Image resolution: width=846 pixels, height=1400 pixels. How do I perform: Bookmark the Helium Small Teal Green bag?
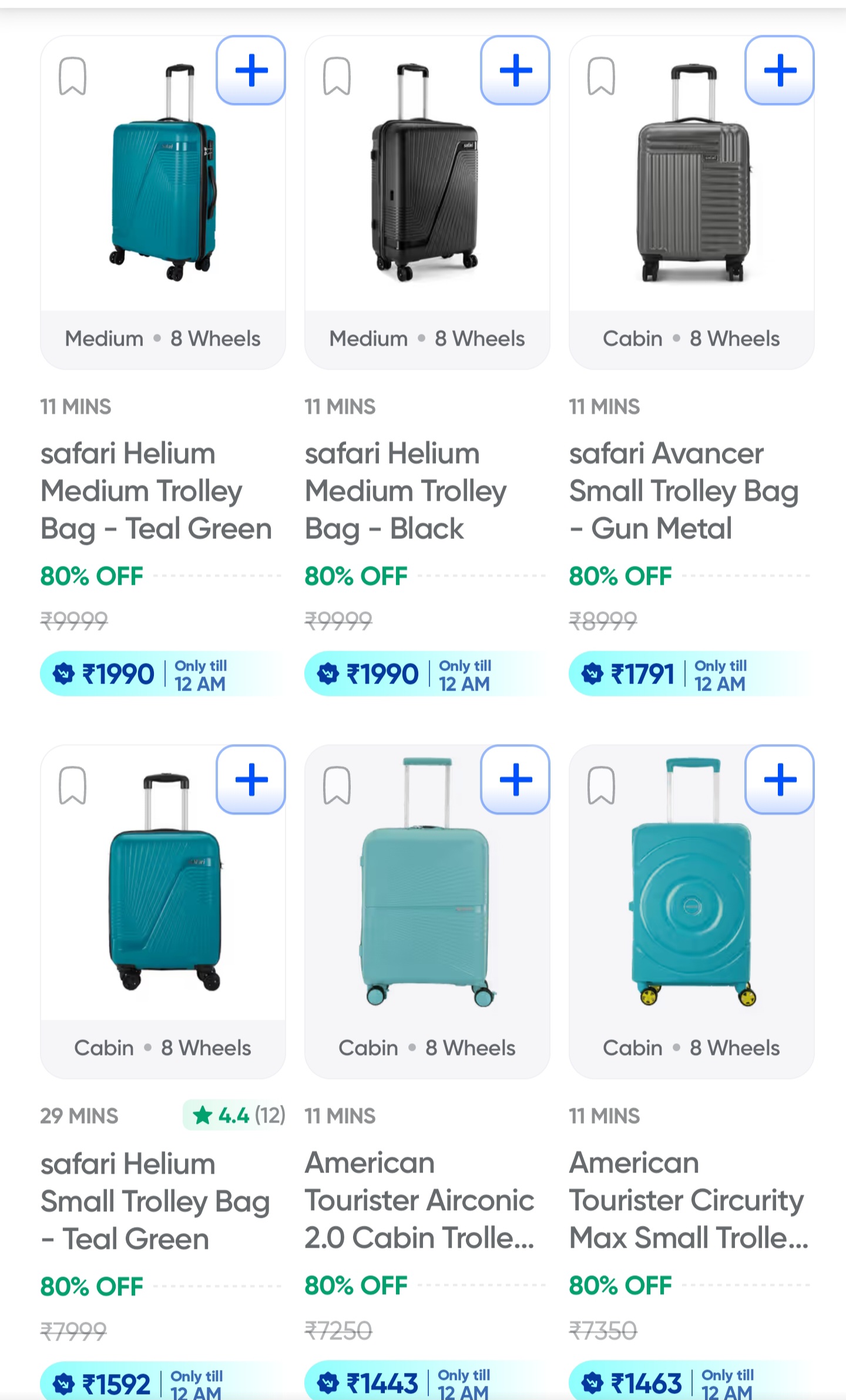pyautogui.click(x=73, y=786)
